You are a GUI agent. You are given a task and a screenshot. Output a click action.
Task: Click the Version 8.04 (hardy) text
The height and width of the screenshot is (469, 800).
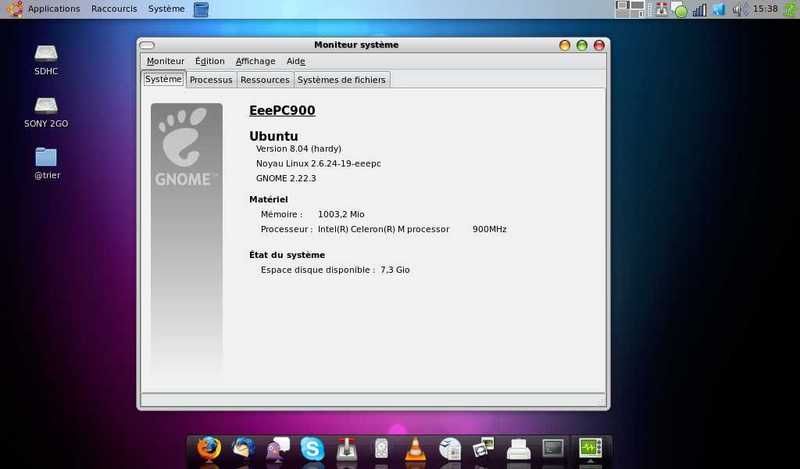(x=298, y=149)
